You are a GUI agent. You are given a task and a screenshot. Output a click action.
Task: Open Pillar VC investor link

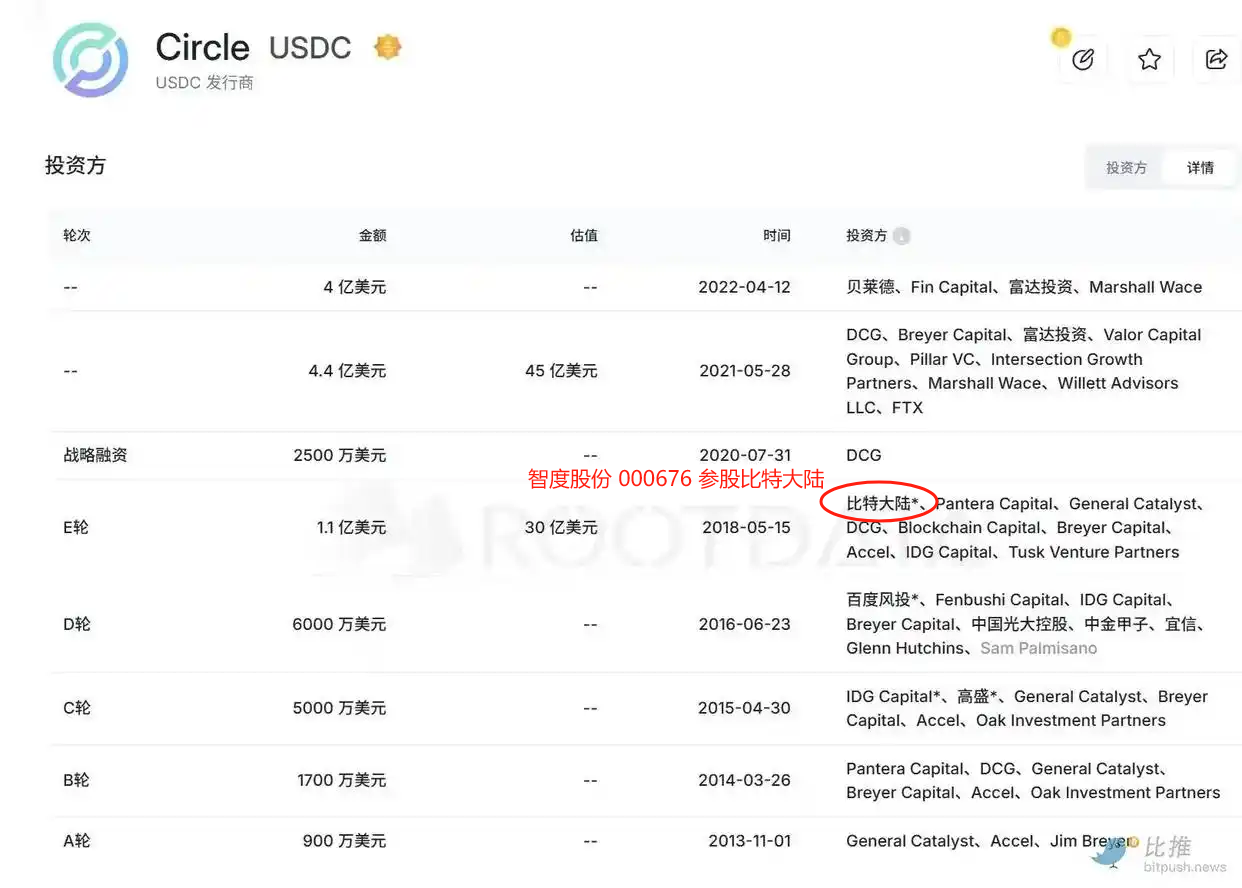tap(942, 359)
